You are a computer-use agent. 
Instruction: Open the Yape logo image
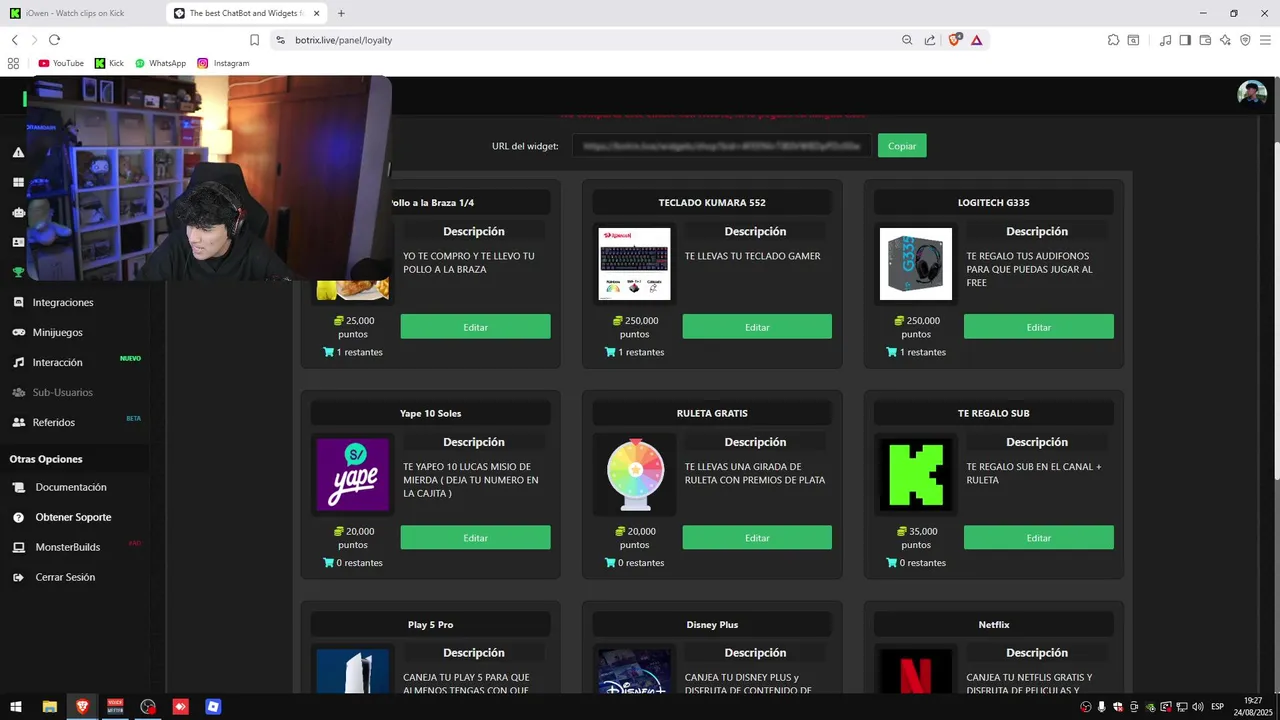click(x=353, y=475)
